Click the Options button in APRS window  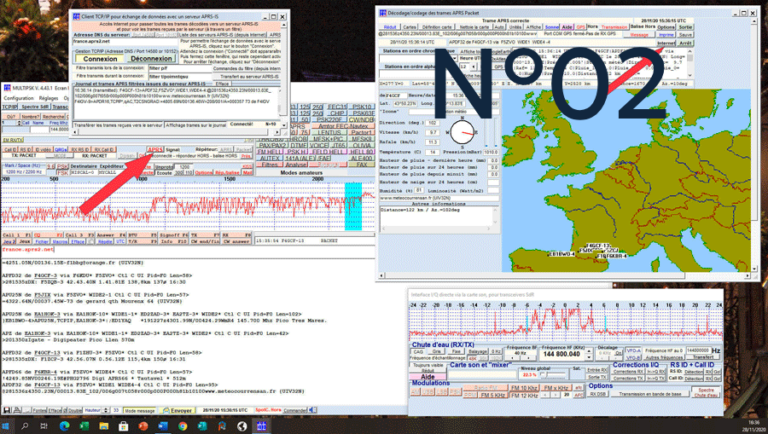(x=666, y=27)
